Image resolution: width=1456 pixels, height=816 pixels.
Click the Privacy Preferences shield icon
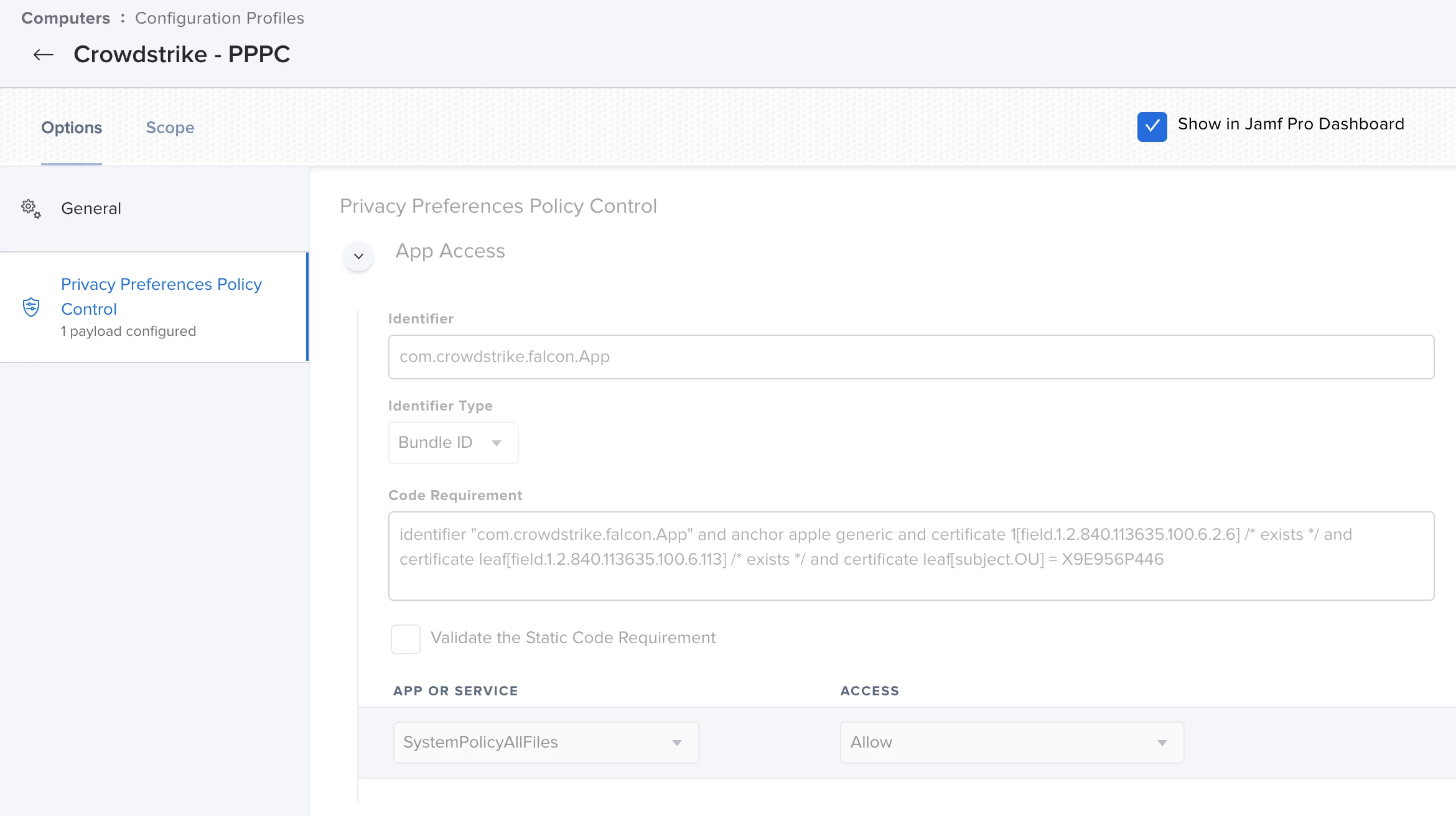[x=31, y=307]
